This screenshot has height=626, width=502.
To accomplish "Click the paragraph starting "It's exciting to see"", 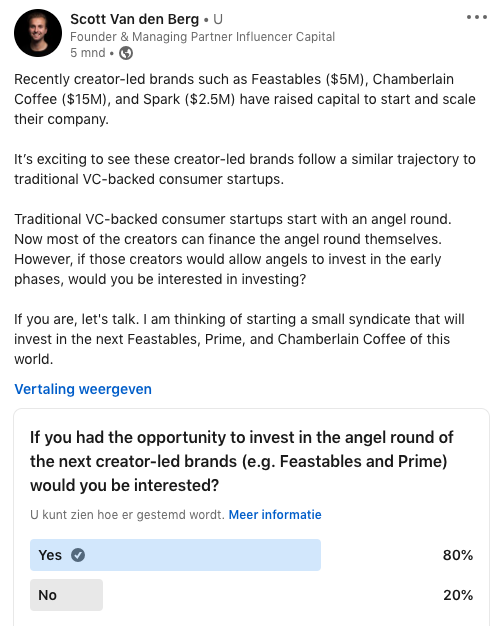I will pyautogui.click(x=245, y=169).
